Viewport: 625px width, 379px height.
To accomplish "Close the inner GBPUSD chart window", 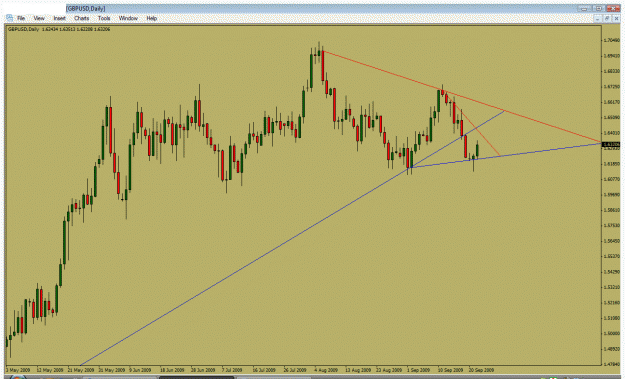I will [616, 19].
